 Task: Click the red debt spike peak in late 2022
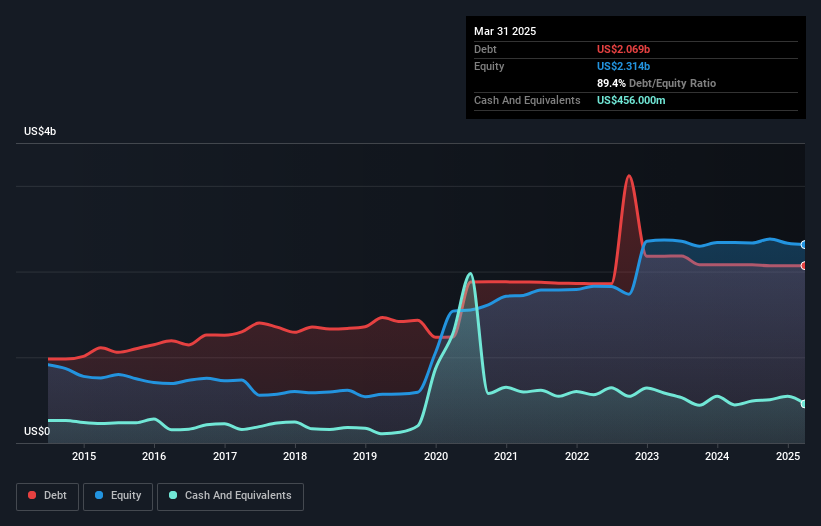pos(629,176)
